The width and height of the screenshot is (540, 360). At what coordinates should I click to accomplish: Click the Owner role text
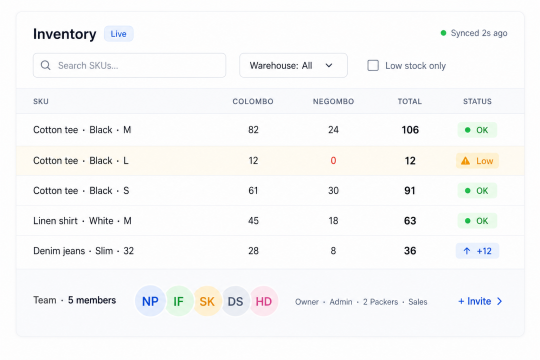[307, 302]
